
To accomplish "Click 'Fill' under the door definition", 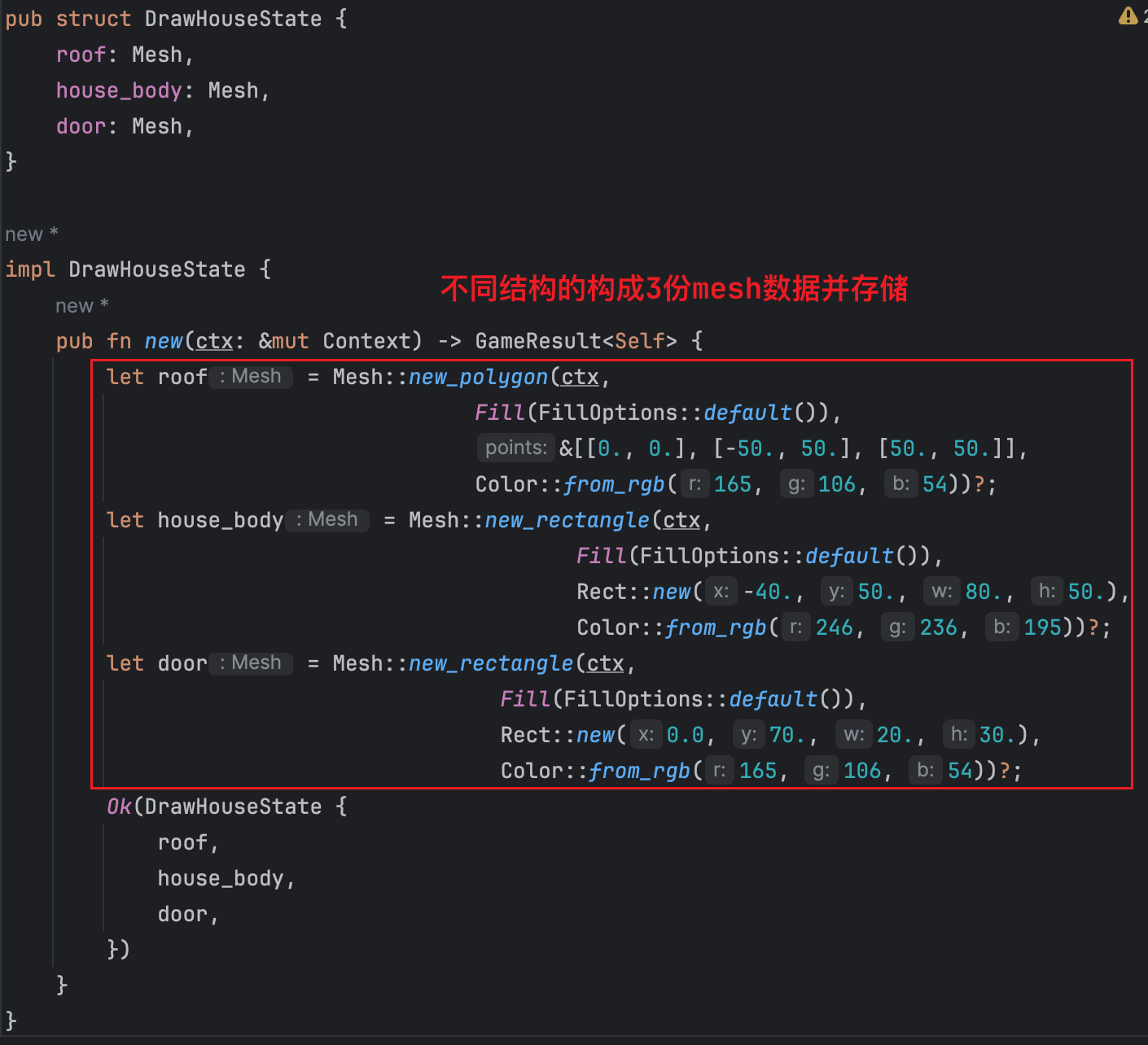I will click(x=526, y=699).
